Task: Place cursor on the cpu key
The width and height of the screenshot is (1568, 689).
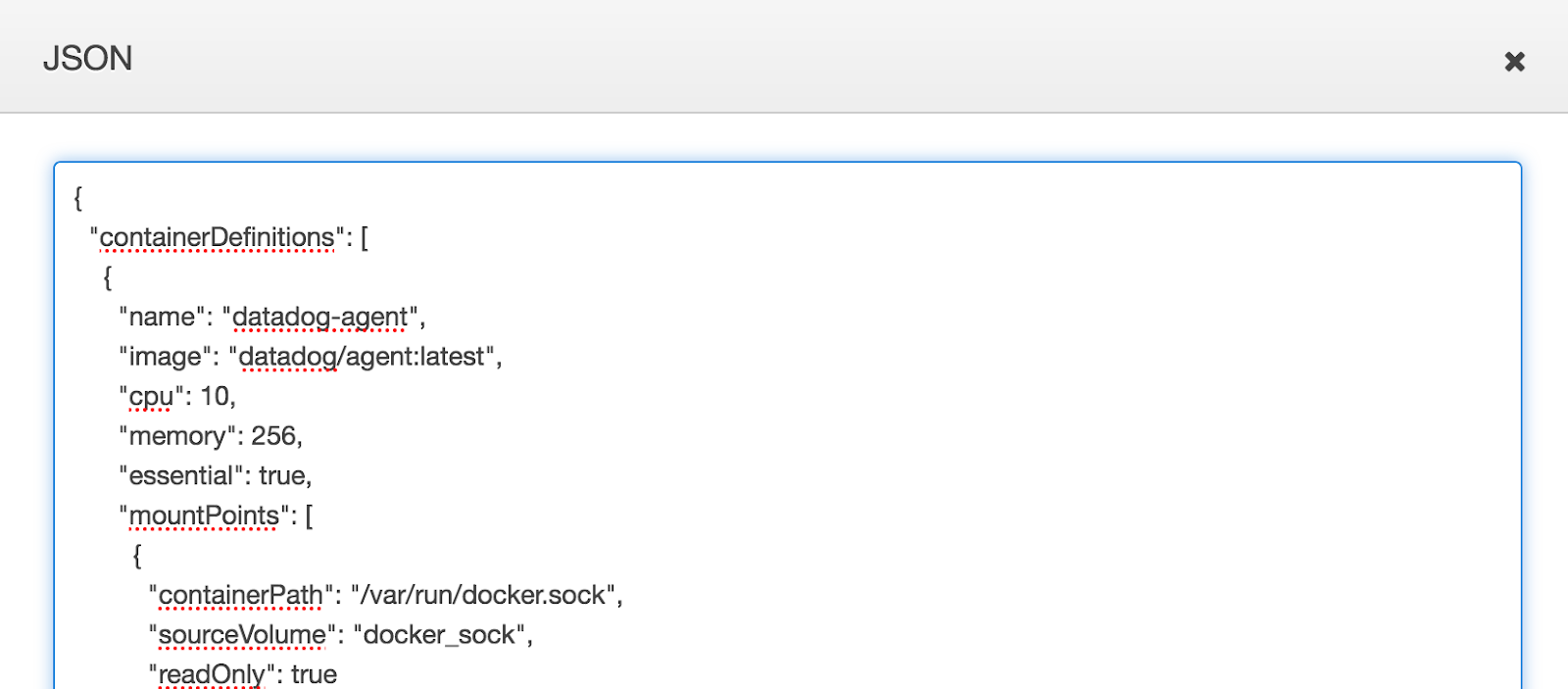Action: (x=151, y=397)
